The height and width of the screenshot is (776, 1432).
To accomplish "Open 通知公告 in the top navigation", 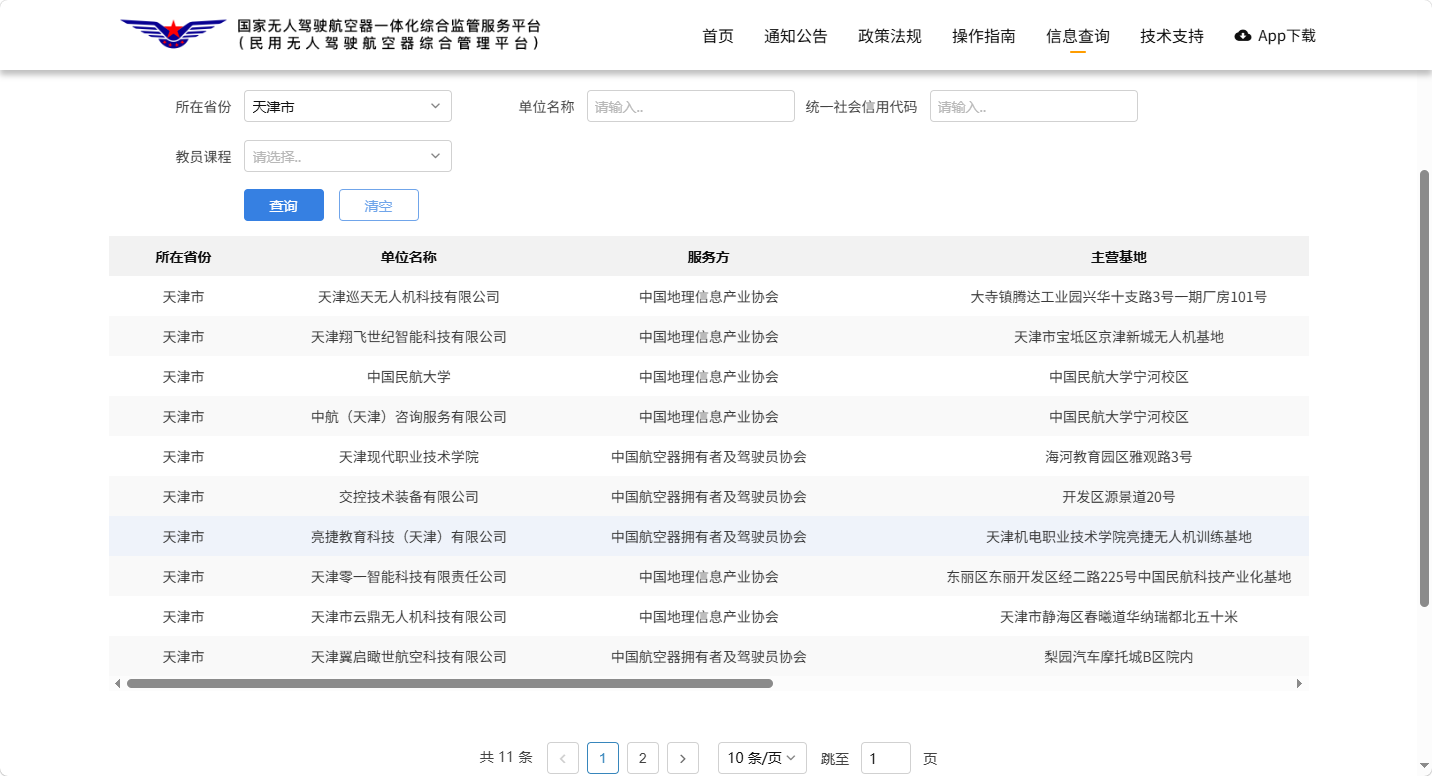I will [796, 36].
